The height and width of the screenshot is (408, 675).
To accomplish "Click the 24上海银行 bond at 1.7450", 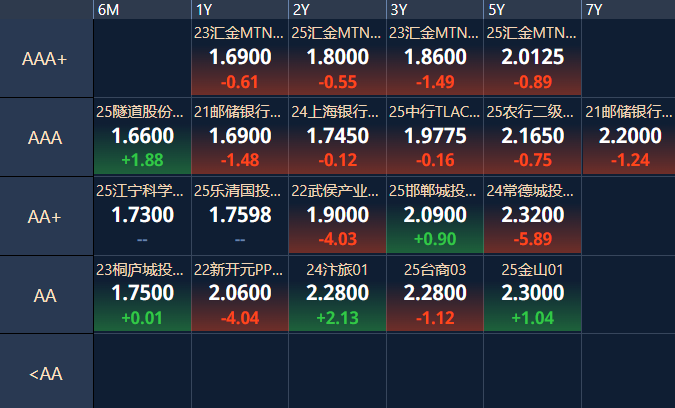I will click(x=337, y=138).
